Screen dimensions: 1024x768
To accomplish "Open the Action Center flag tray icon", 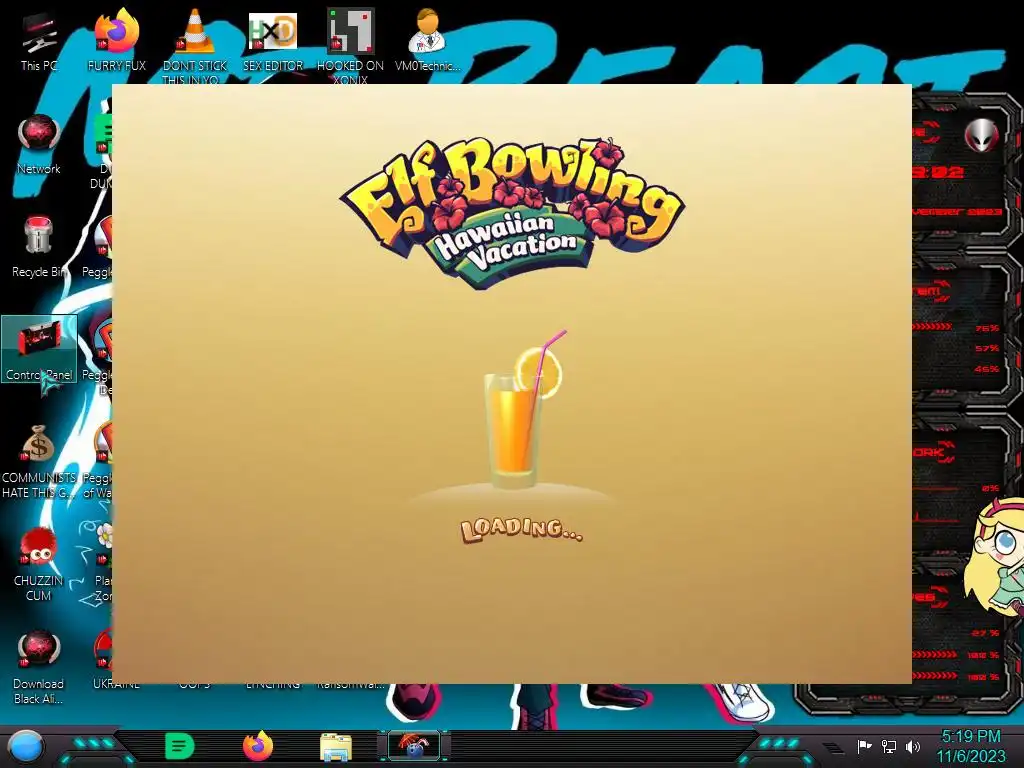I will point(864,746).
